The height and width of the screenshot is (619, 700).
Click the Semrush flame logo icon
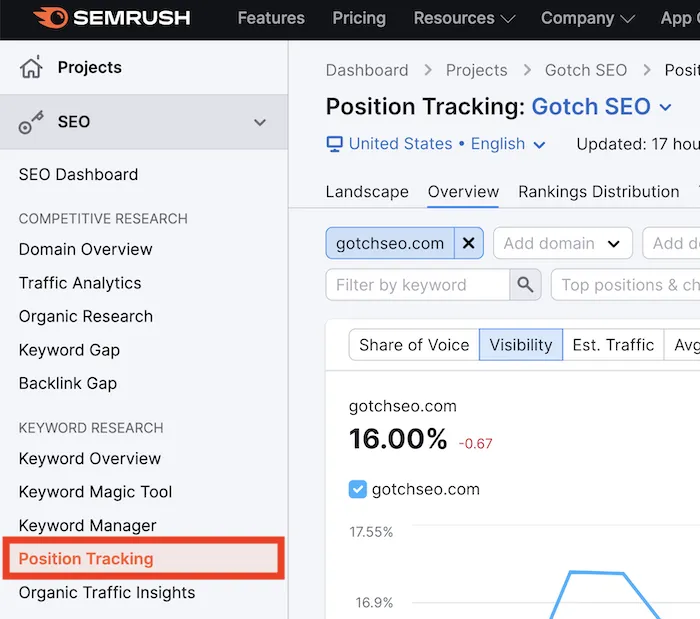point(50,18)
